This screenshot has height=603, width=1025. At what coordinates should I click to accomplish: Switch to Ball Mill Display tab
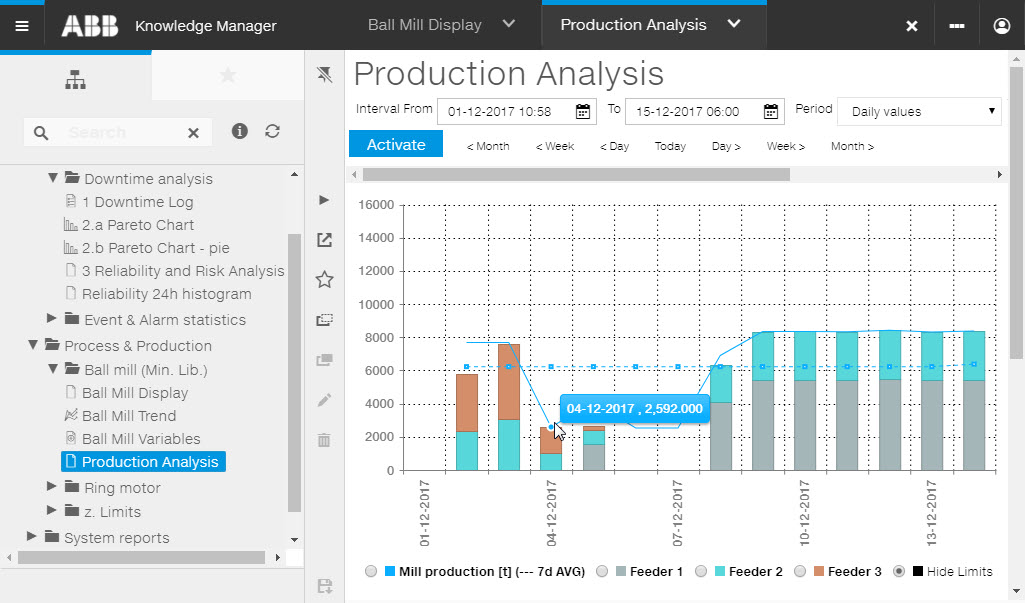(440, 25)
